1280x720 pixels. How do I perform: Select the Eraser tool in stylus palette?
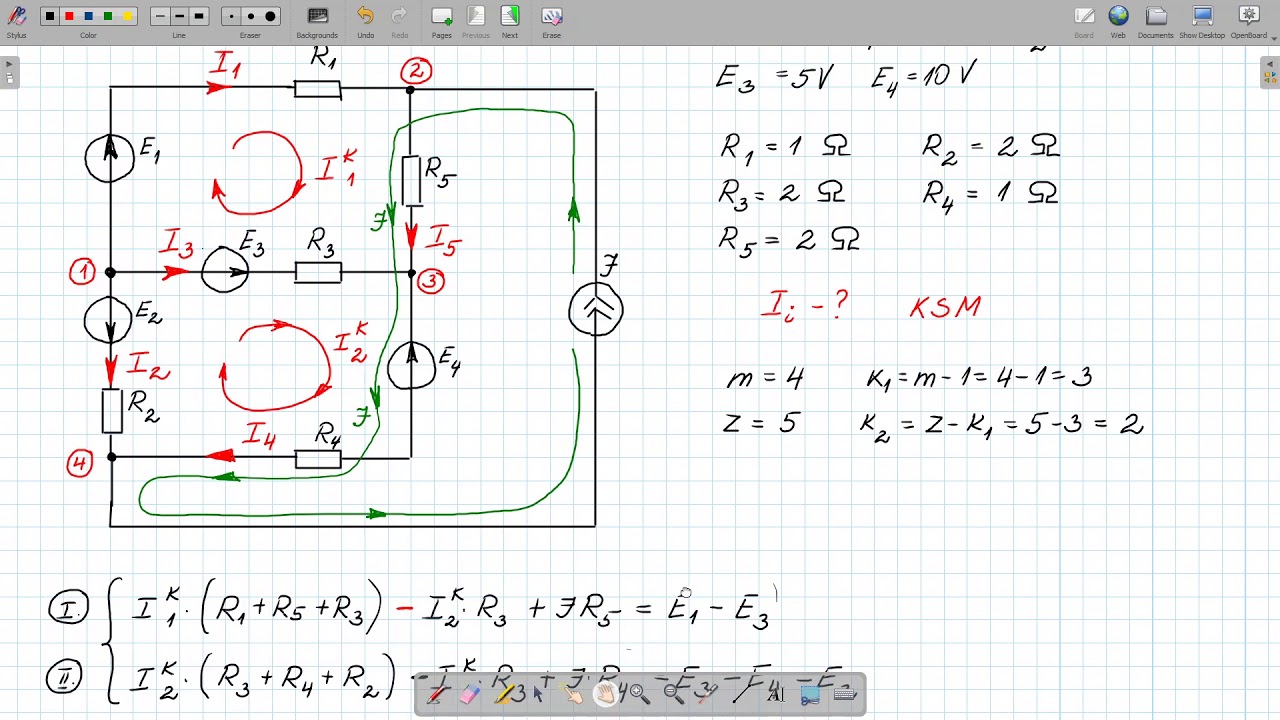click(x=469, y=694)
